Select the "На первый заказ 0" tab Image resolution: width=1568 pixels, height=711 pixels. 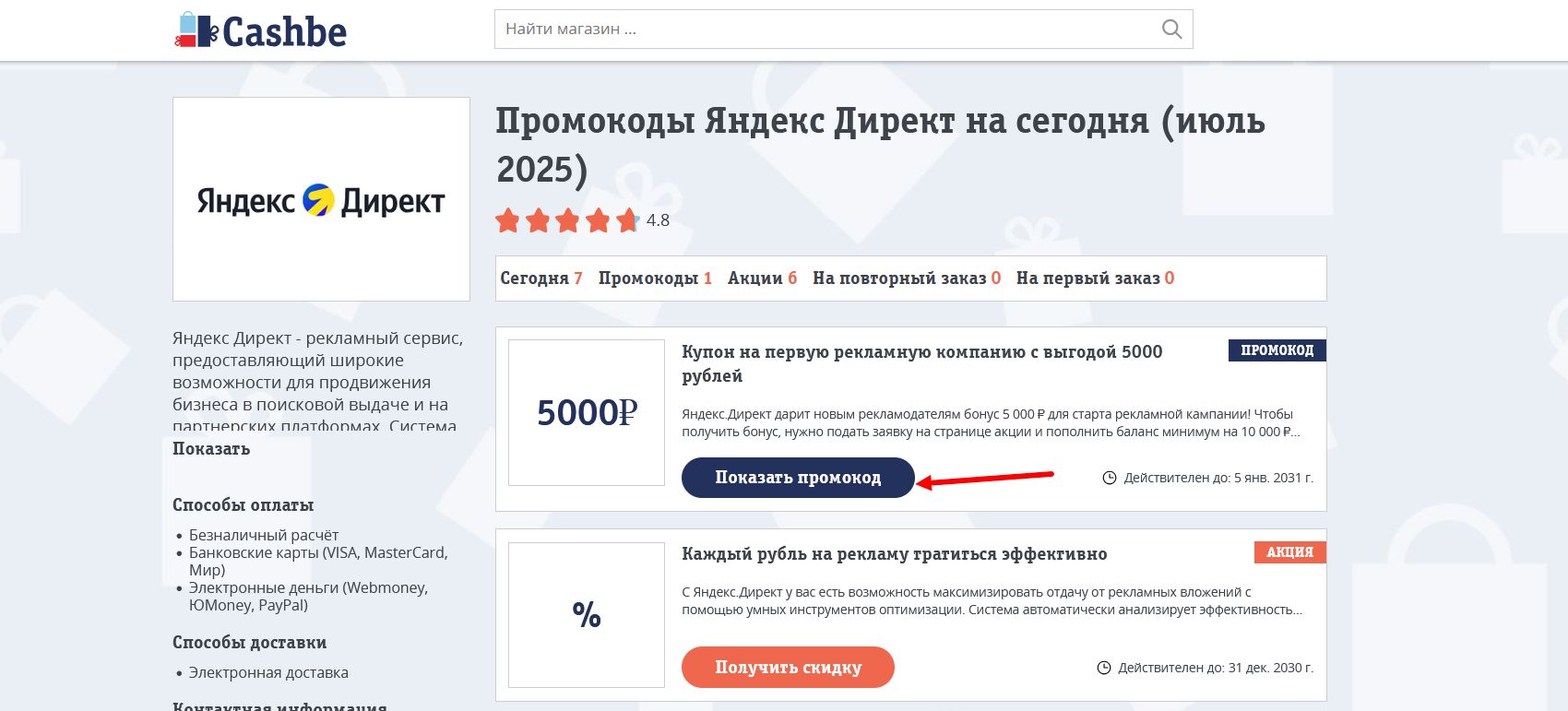(x=1095, y=278)
